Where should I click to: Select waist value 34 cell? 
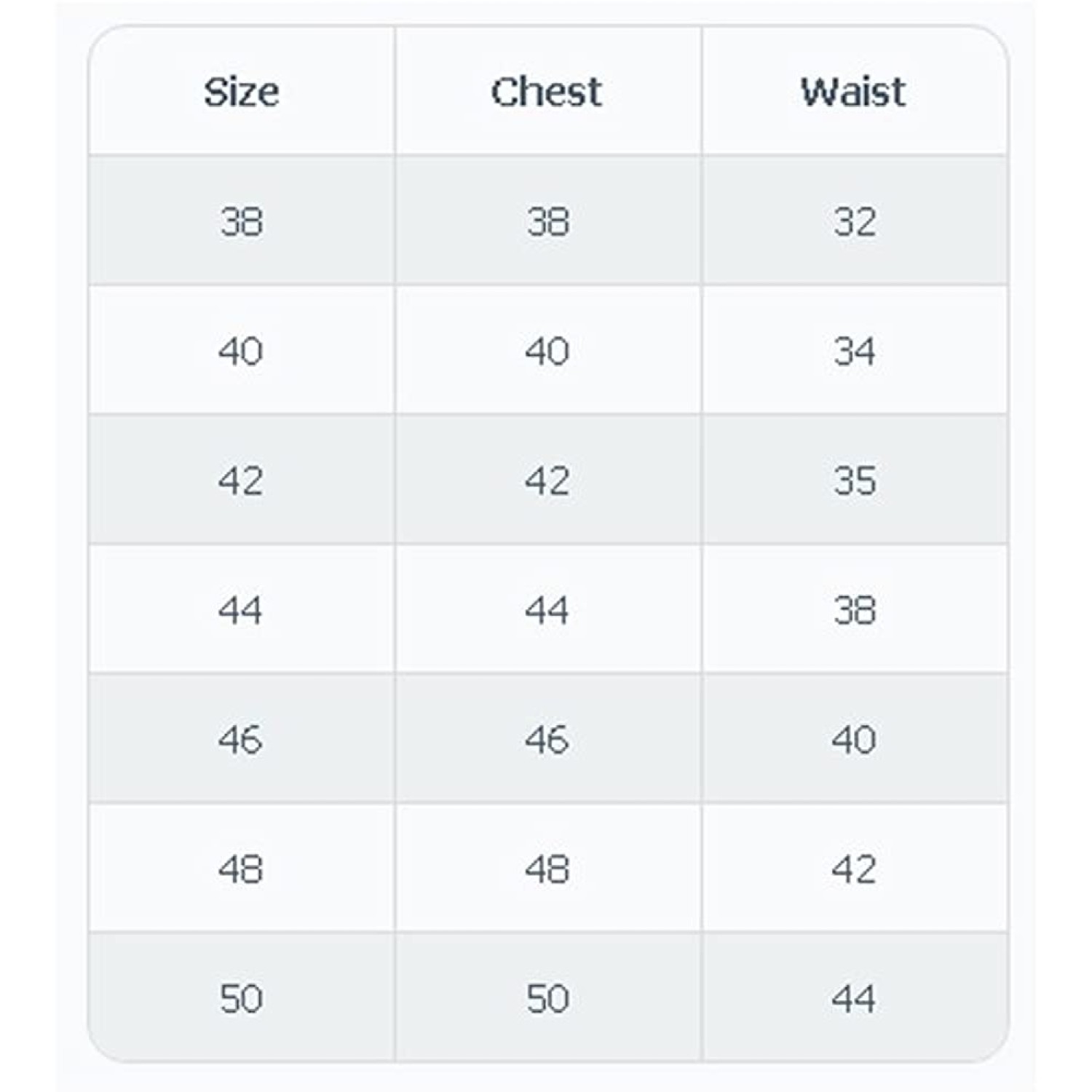tap(854, 351)
